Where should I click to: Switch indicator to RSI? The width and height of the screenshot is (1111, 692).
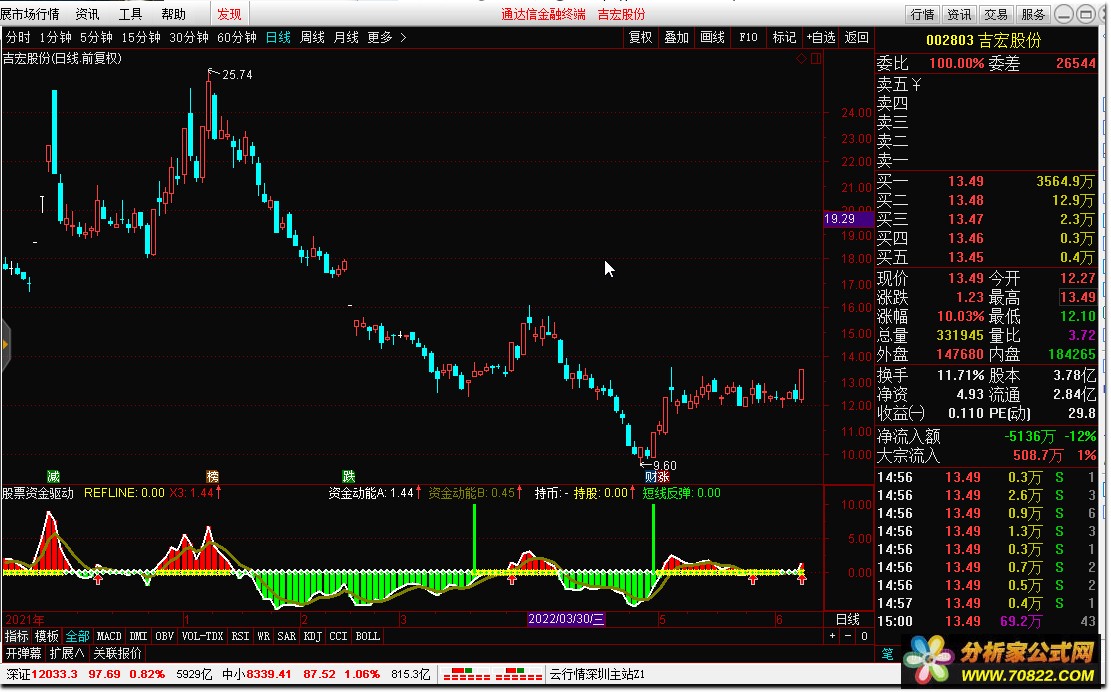click(240, 636)
